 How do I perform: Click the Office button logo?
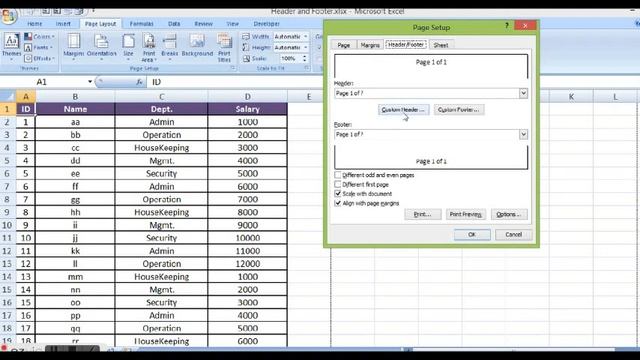pyautogui.click(x=9, y=16)
